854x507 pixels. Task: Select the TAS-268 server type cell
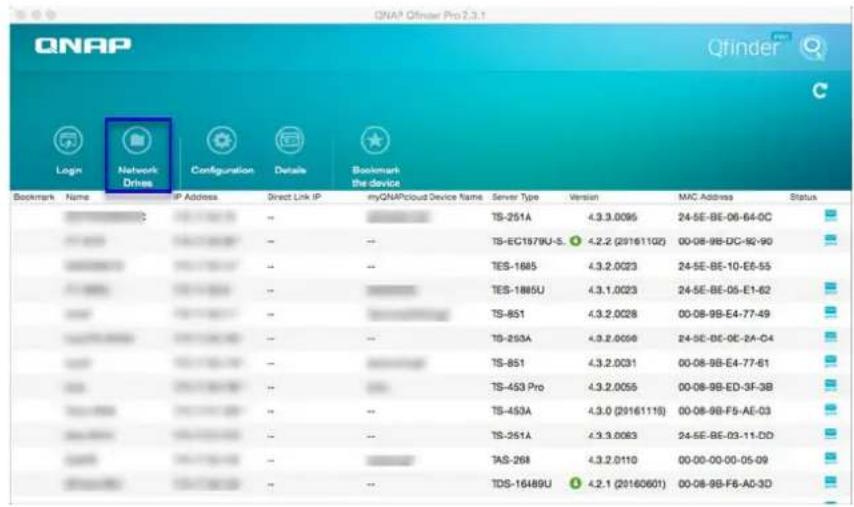click(x=510, y=460)
